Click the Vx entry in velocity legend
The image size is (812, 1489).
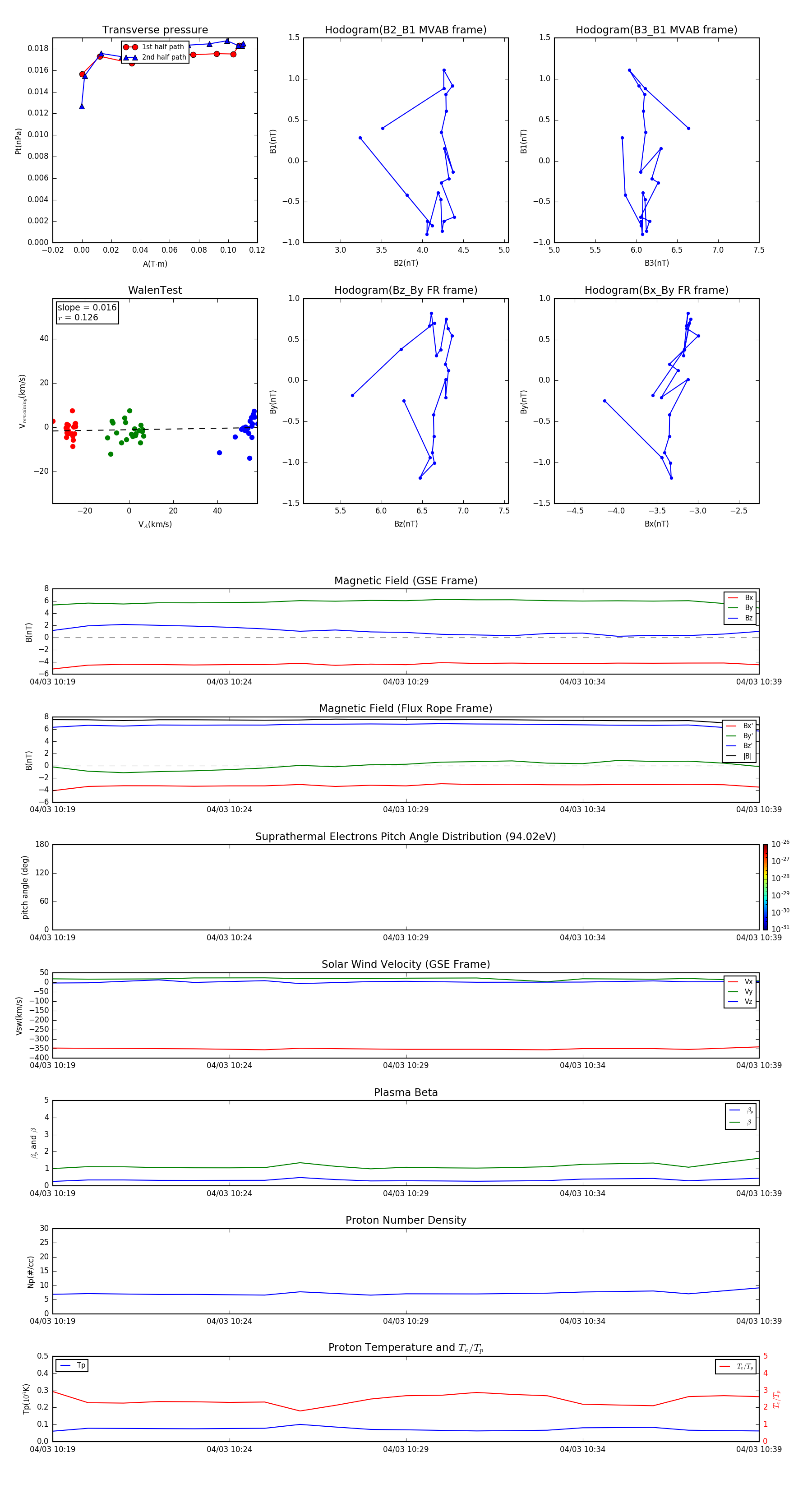pyautogui.click(x=741, y=981)
